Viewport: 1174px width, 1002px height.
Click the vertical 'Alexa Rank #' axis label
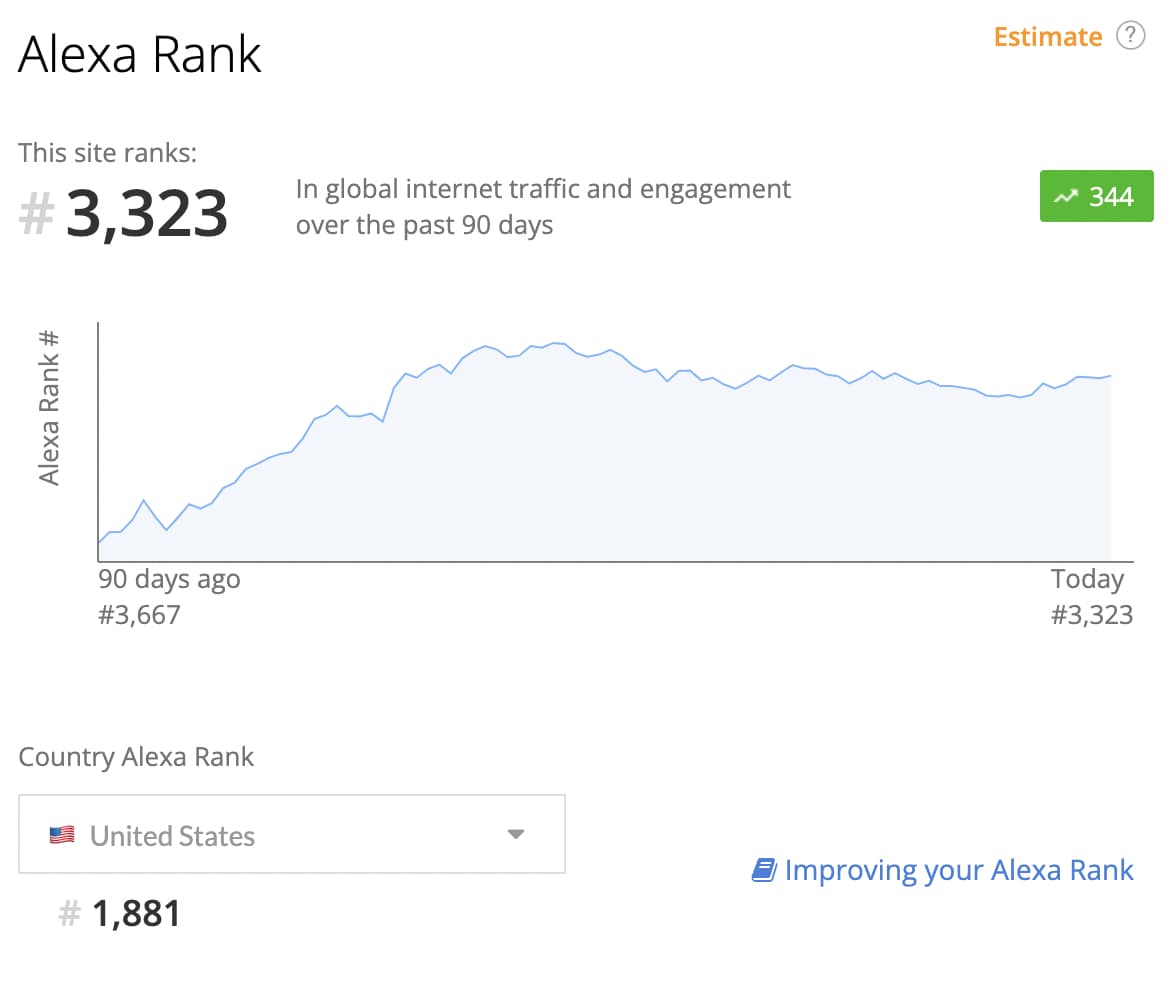(x=49, y=408)
